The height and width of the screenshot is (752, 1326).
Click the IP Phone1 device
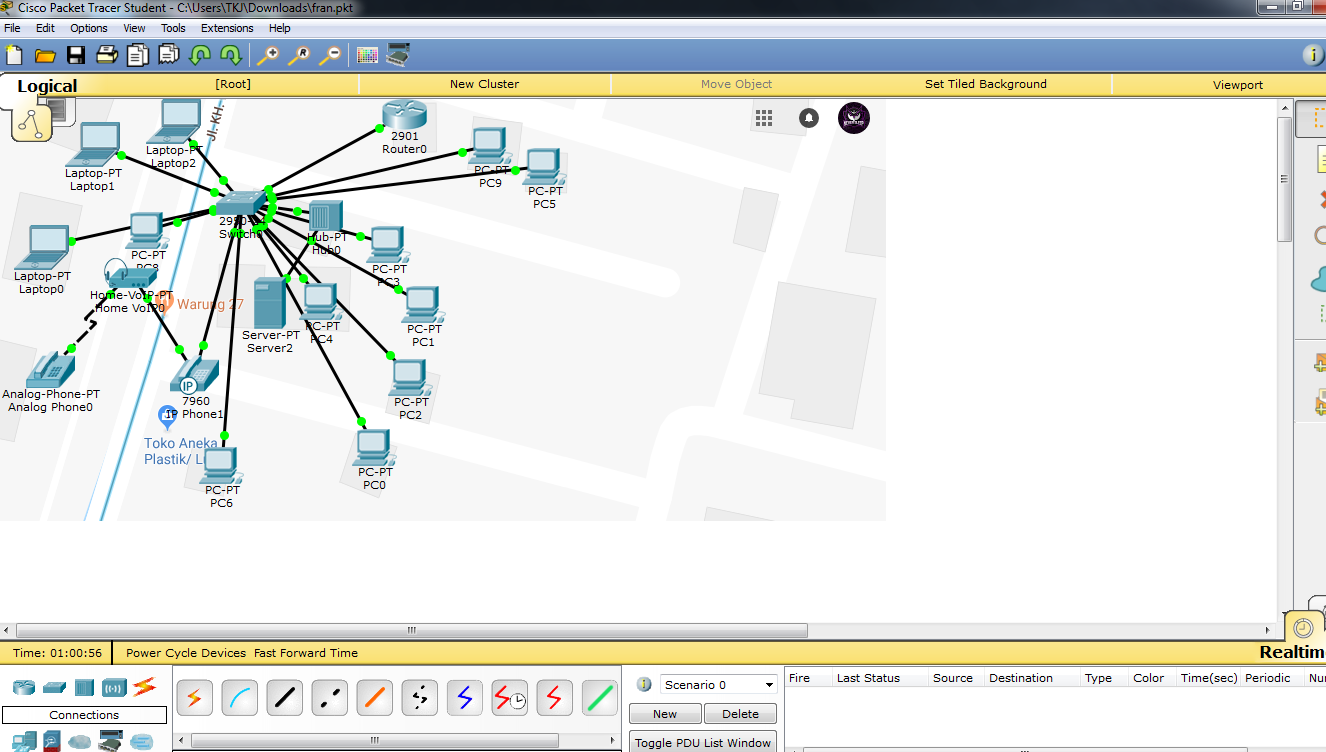195,375
